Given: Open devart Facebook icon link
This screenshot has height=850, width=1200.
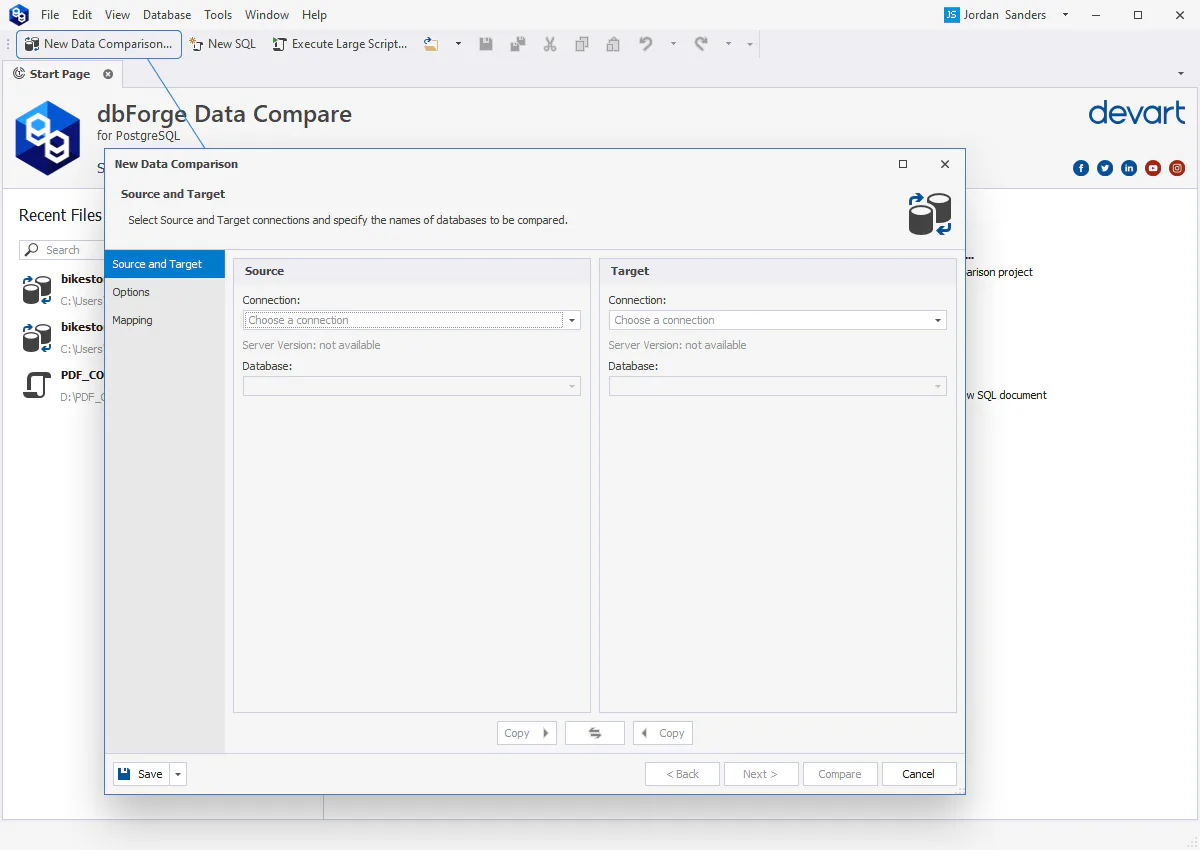Looking at the screenshot, I should click(1081, 168).
